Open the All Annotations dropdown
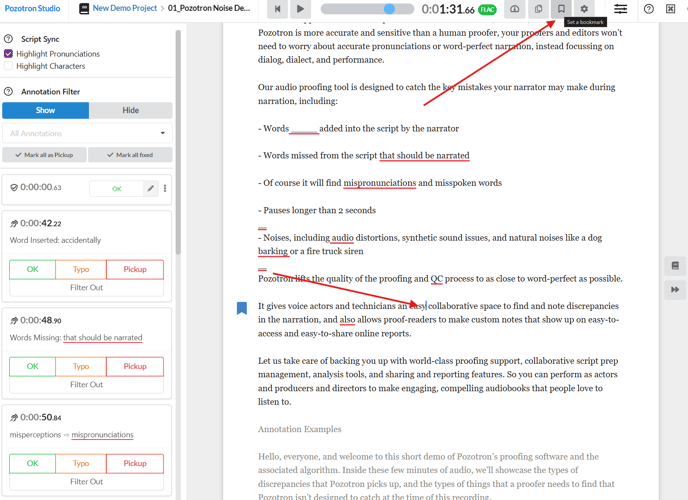Viewport: 688px width, 500px height. tap(87, 133)
